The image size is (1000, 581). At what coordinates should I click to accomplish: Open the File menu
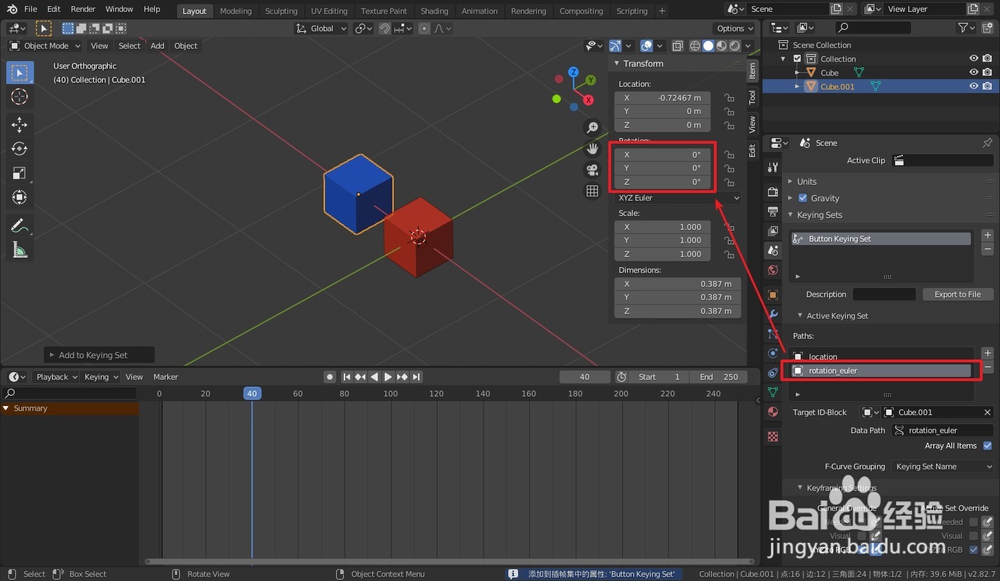[30, 10]
